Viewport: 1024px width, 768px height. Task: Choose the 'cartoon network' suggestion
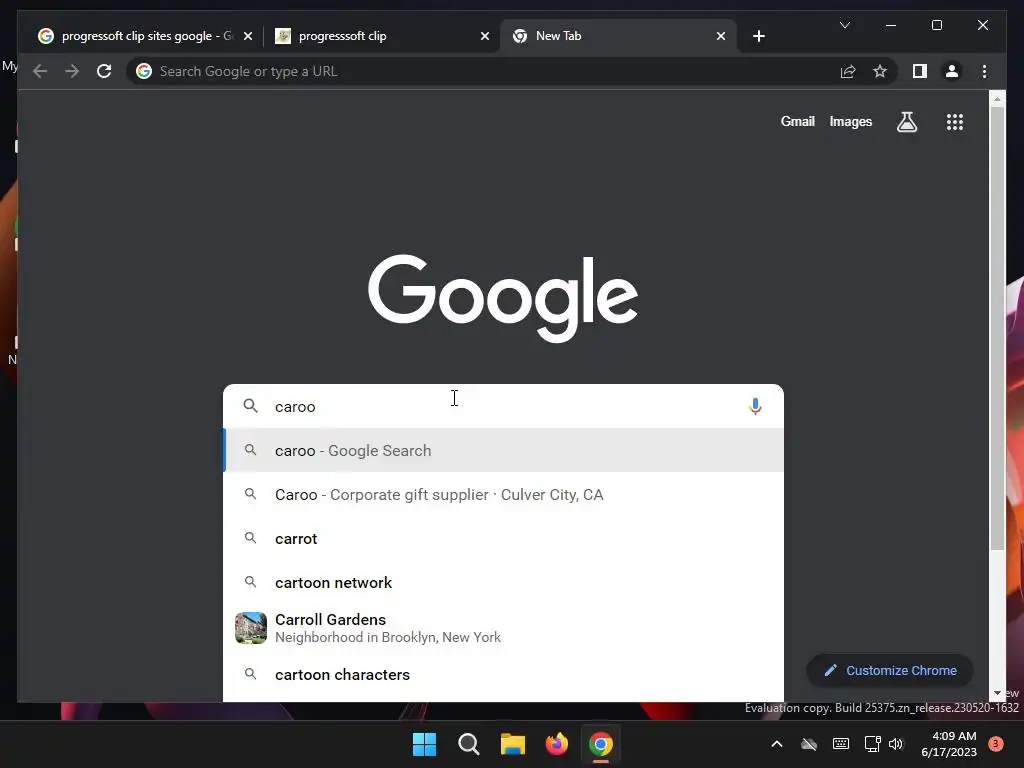[x=503, y=583]
